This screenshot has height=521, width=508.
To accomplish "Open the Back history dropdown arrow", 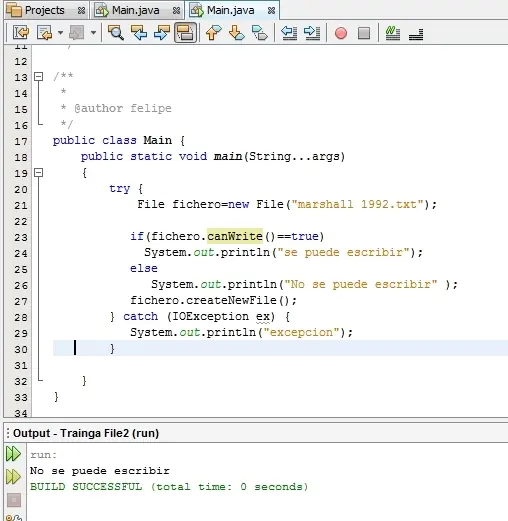I will click(60, 33).
